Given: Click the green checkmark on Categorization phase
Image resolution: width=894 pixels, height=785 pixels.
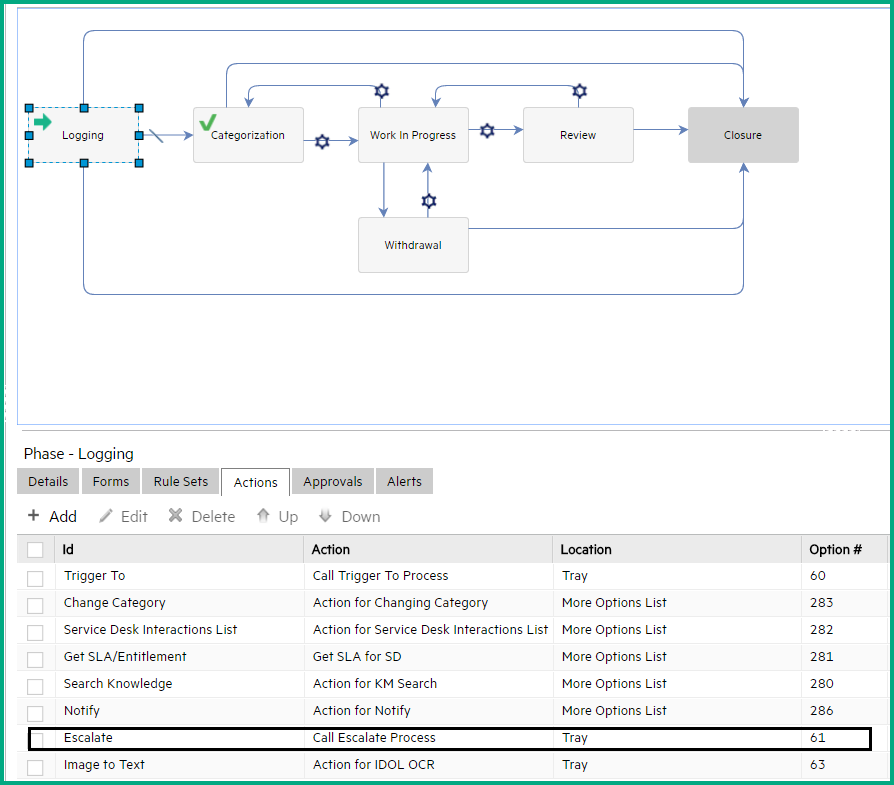Looking at the screenshot, I should pyautogui.click(x=208, y=122).
